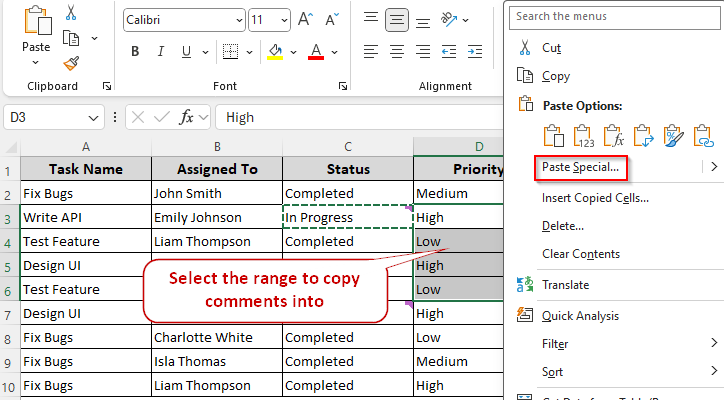
Task: Choose Paste Special from context menu
Action: pyautogui.click(x=581, y=167)
